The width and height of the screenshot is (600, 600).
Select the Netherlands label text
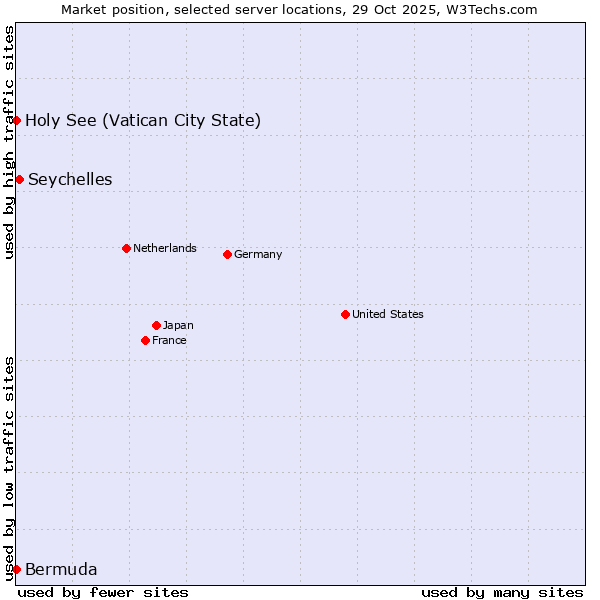click(164, 248)
